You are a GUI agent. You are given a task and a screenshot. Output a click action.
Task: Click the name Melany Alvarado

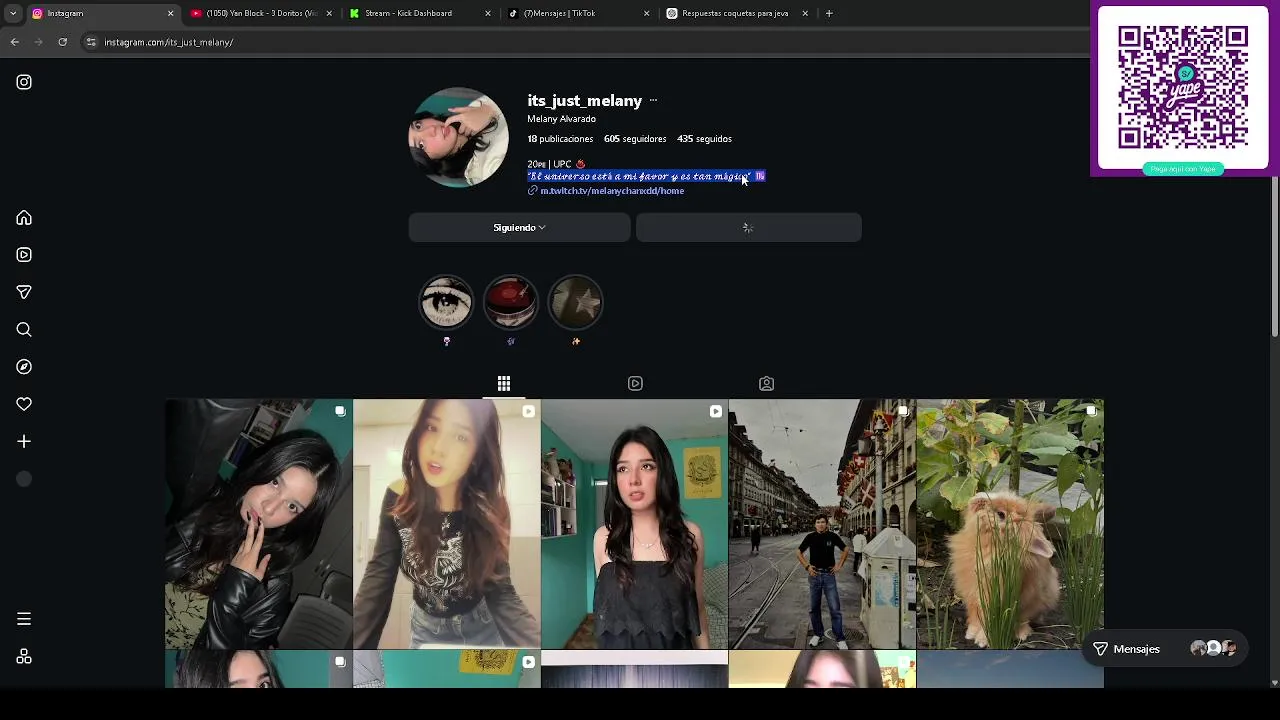pyautogui.click(x=561, y=119)
